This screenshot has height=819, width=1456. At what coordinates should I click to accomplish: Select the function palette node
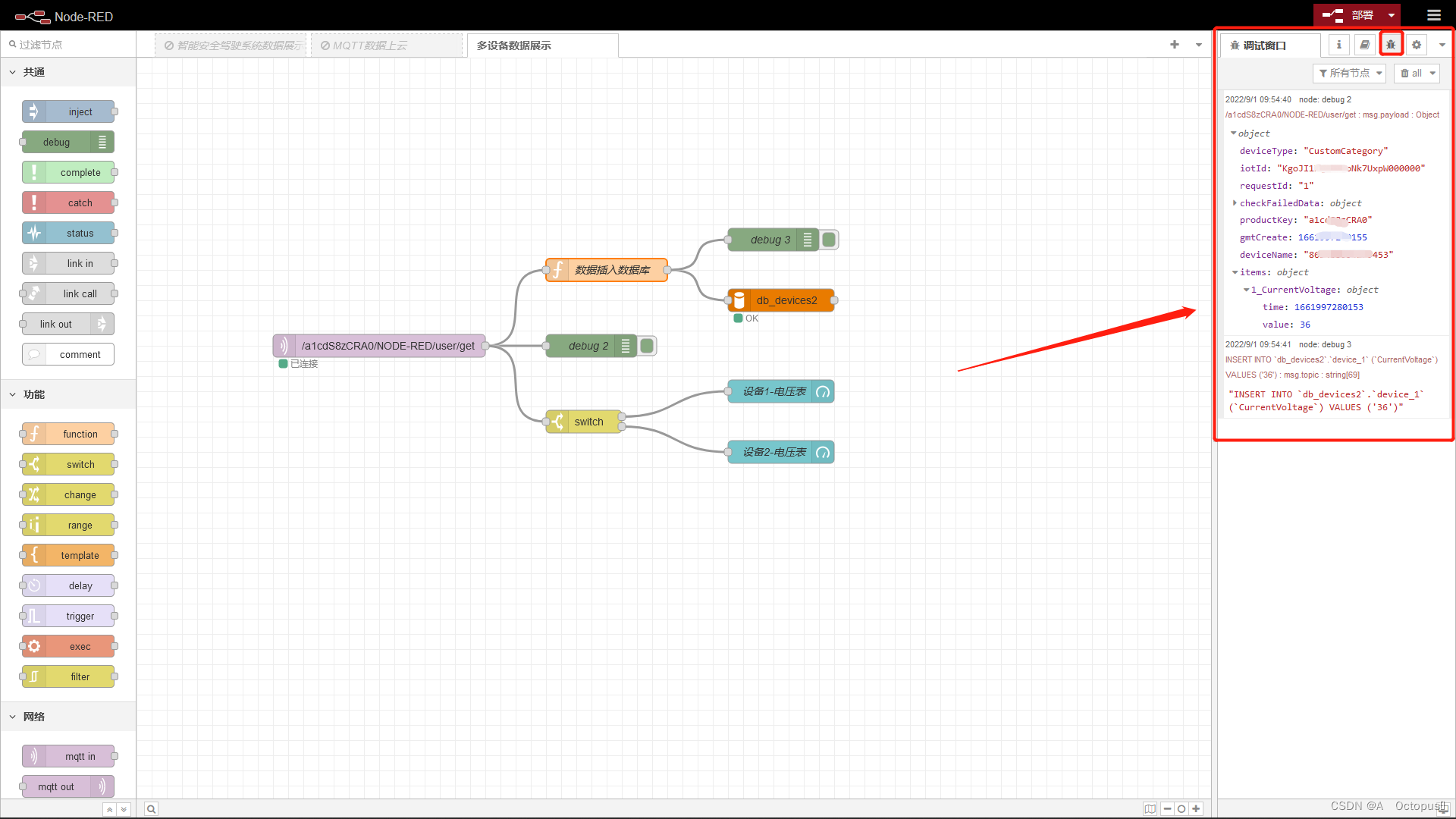(68, 434)
